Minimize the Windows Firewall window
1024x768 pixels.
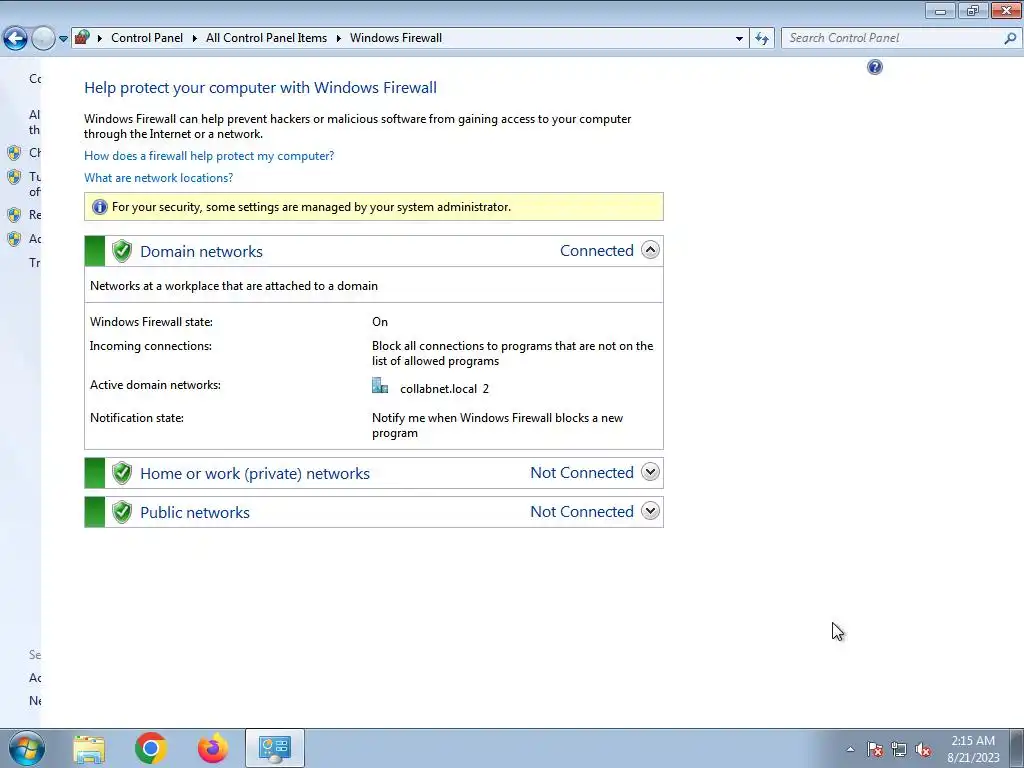(x=940, y=10)
